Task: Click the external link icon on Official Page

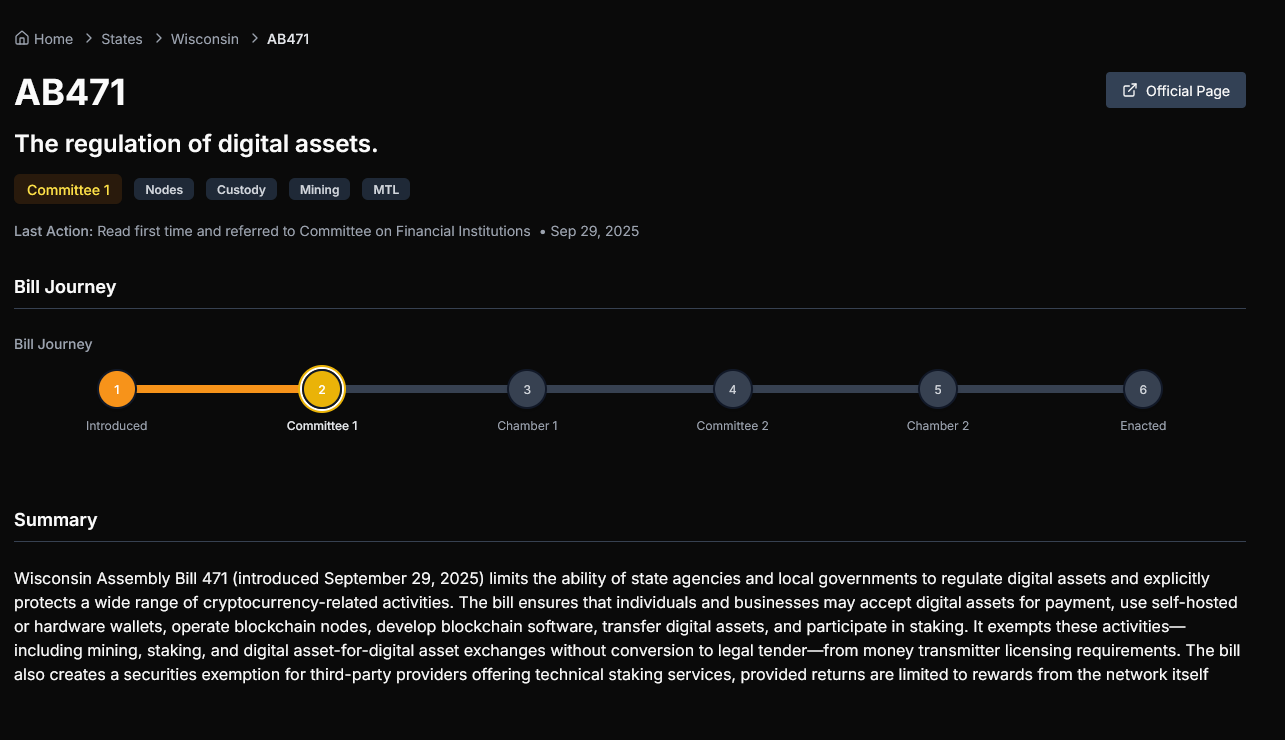Action: click(x=1130, y=90)
